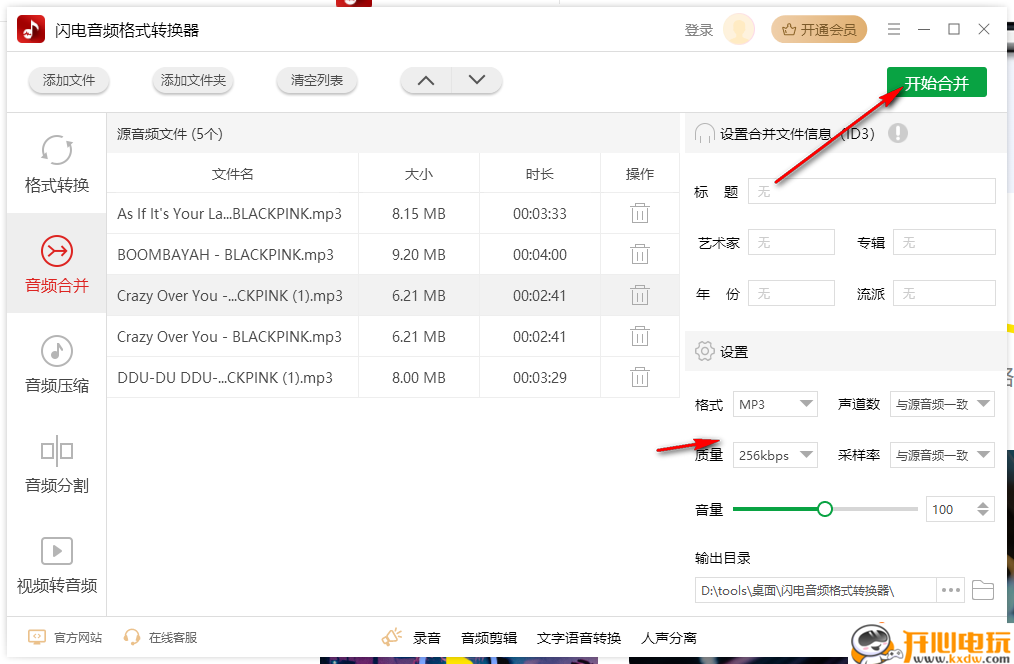This screenshot has height=664, width=1014.
Task: Click the 标题 title input field
Action: coord(870,191)
